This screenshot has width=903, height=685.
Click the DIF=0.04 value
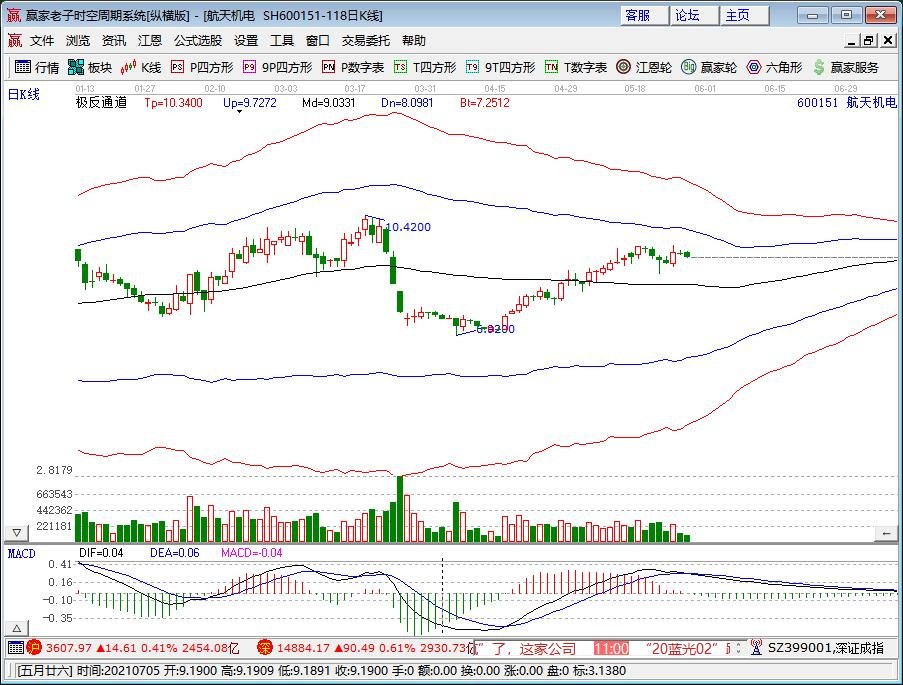tap(101, 553)
